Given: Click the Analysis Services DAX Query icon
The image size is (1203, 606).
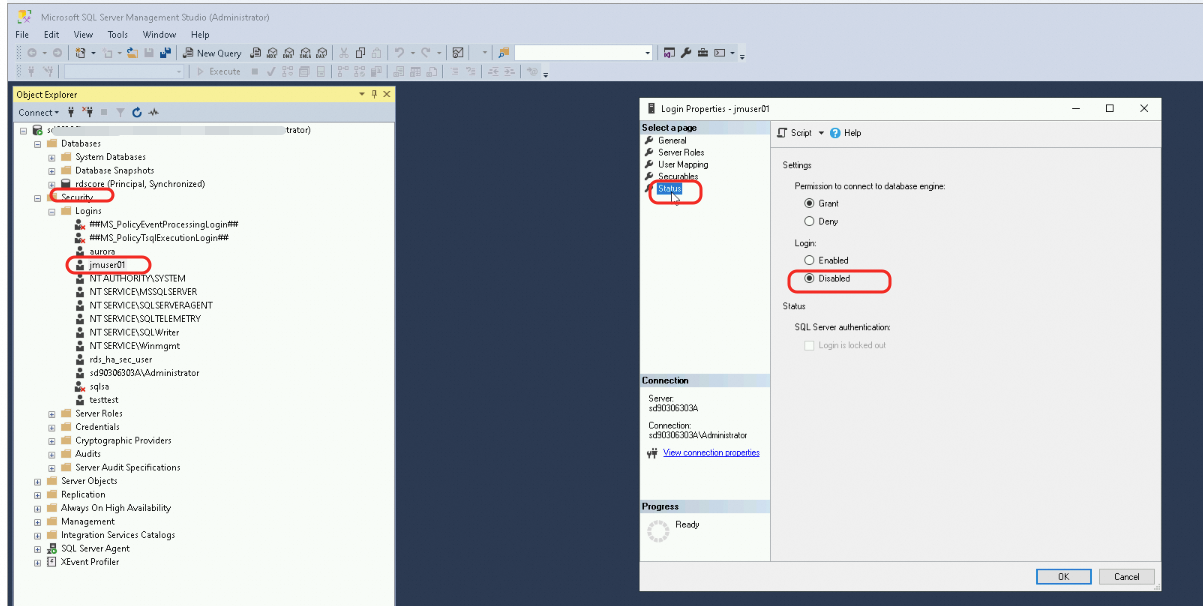Looking at the screenshot, I should (321, 53).
